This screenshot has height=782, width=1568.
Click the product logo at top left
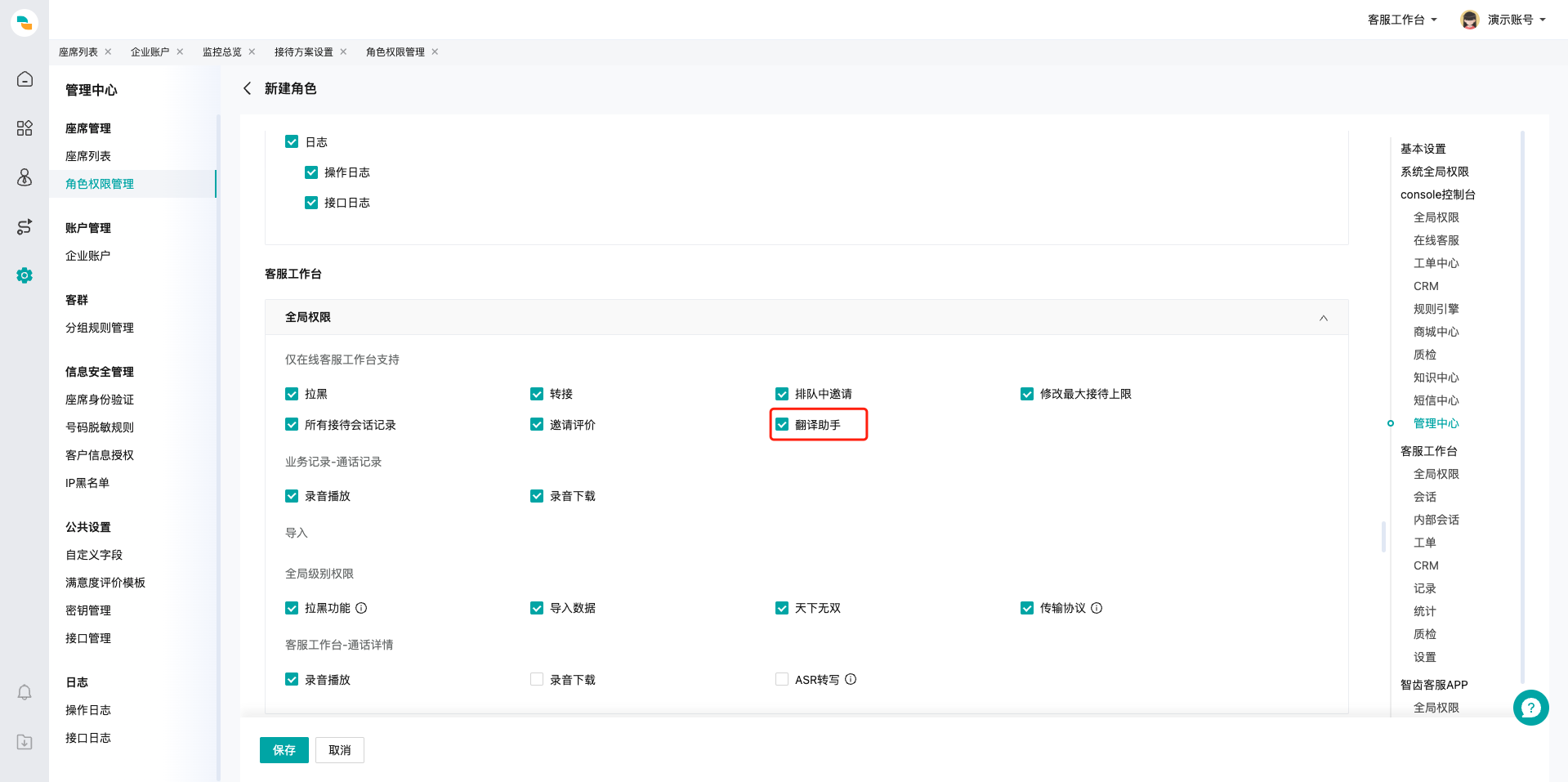click(x=25, y=22)
